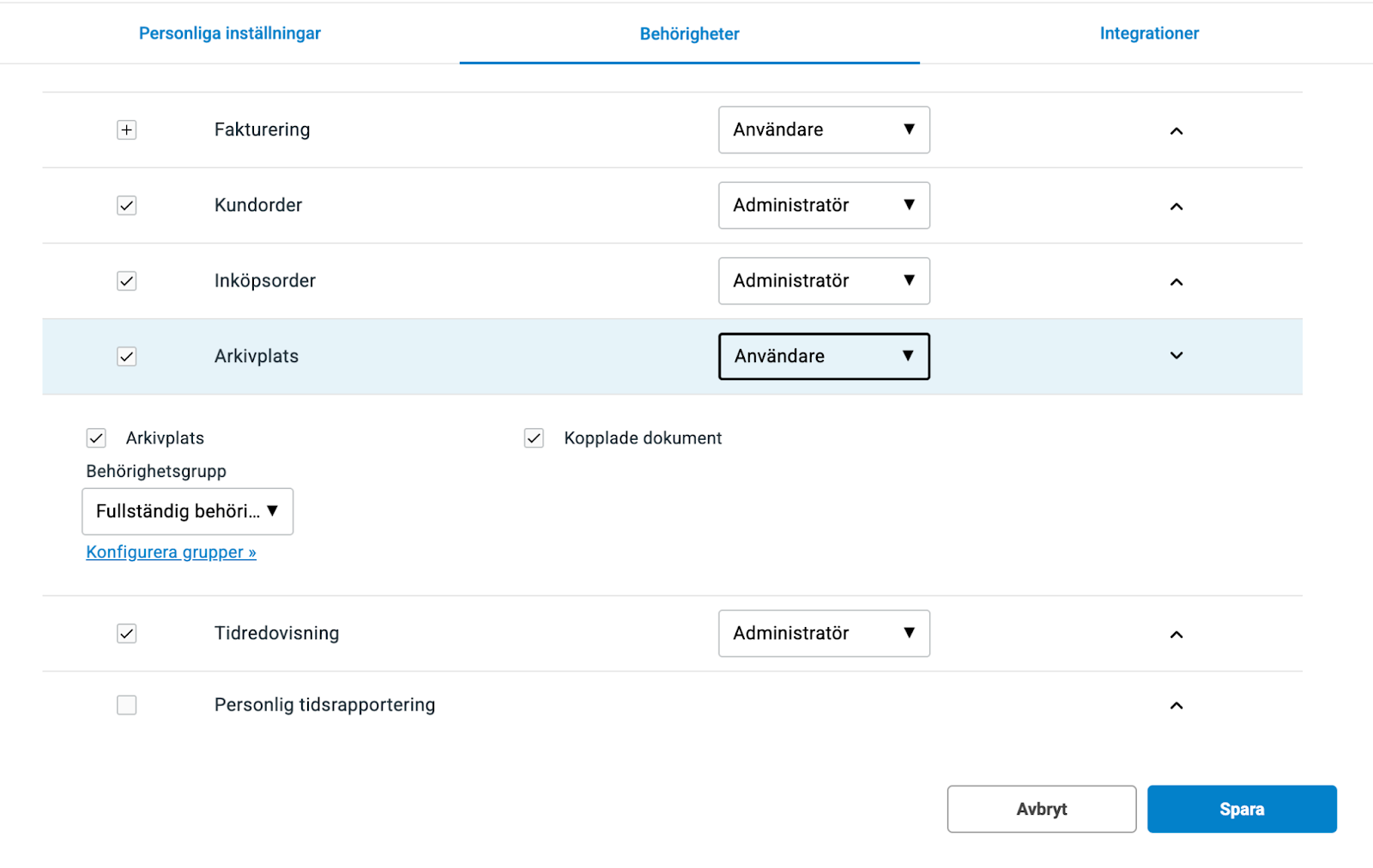
Task: Expand the Tidredovisning row chevron
Action: click(1176, 635)
